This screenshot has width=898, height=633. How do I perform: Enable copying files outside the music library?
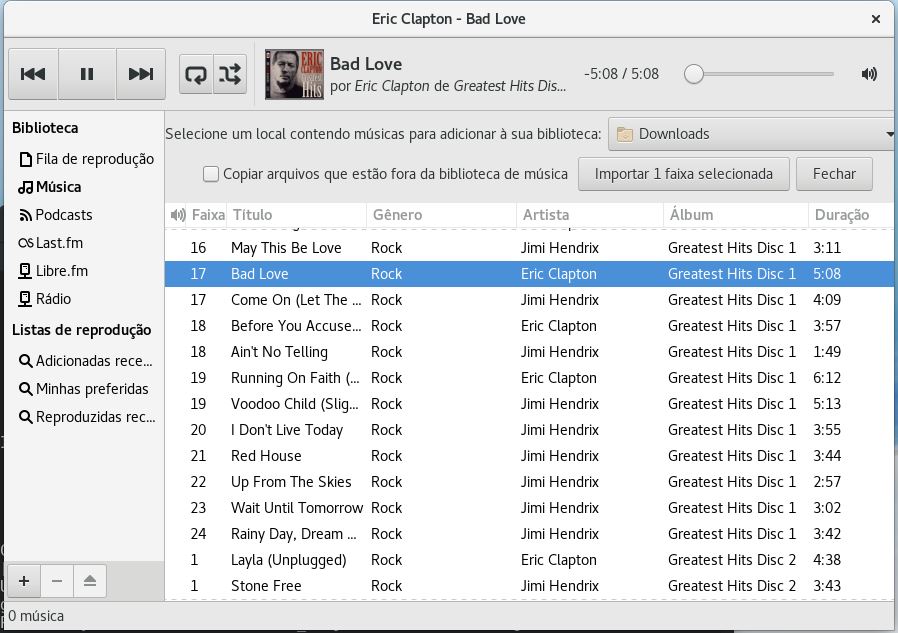coord(211,174)
